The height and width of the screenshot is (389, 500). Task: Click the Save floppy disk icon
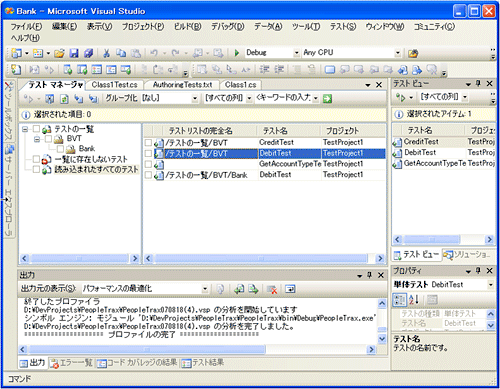coord(74,53)
